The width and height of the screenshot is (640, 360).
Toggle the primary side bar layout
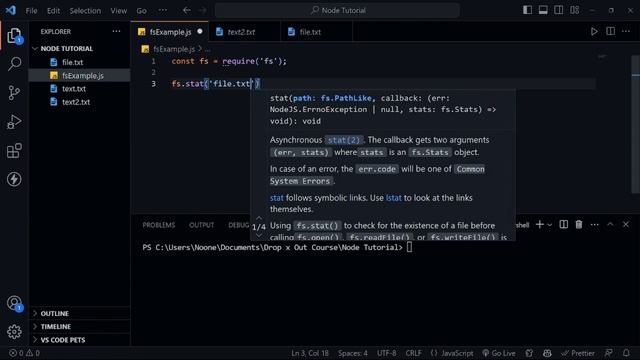point(527,10)
